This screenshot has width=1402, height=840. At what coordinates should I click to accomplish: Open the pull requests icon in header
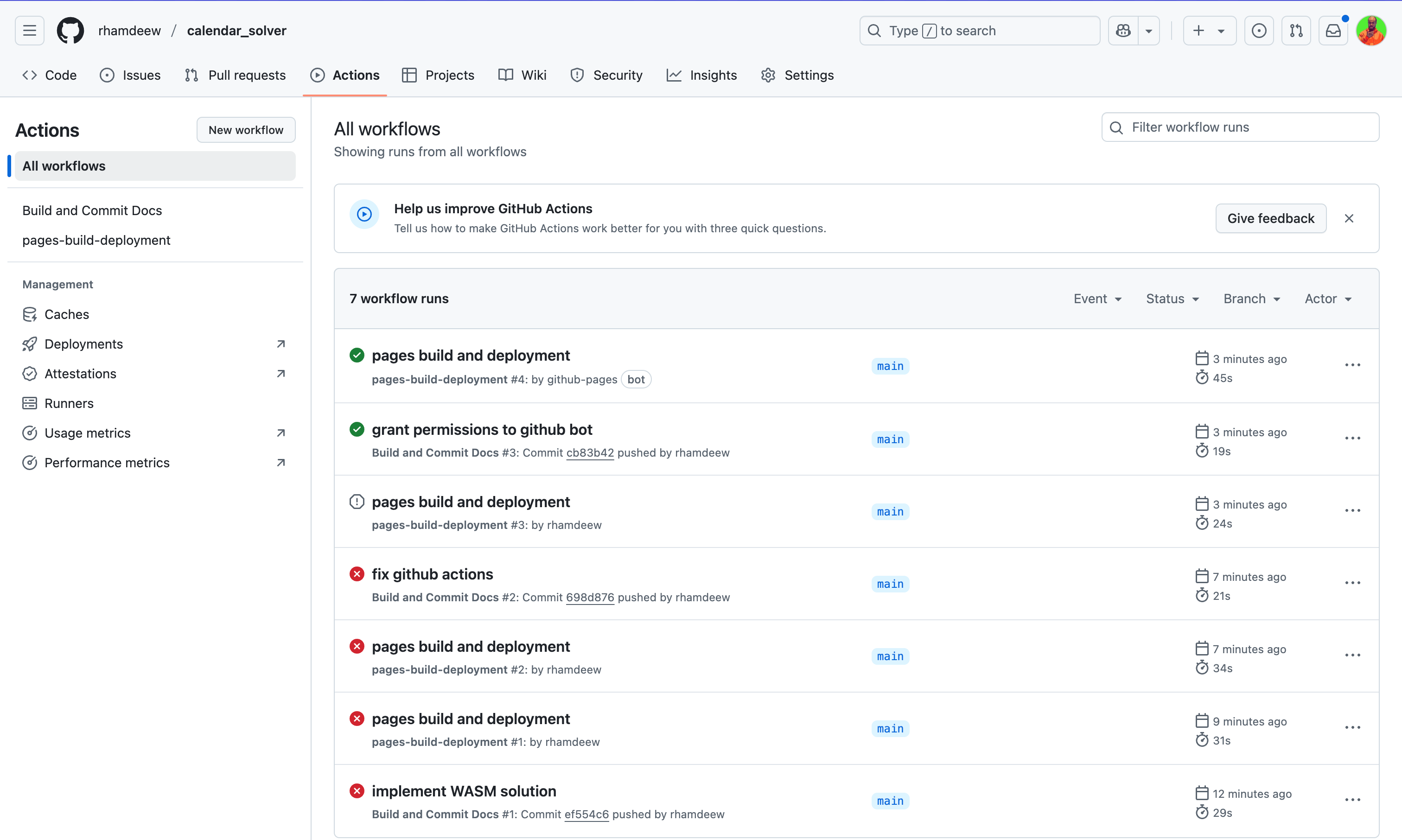[x=1296, y=31]
